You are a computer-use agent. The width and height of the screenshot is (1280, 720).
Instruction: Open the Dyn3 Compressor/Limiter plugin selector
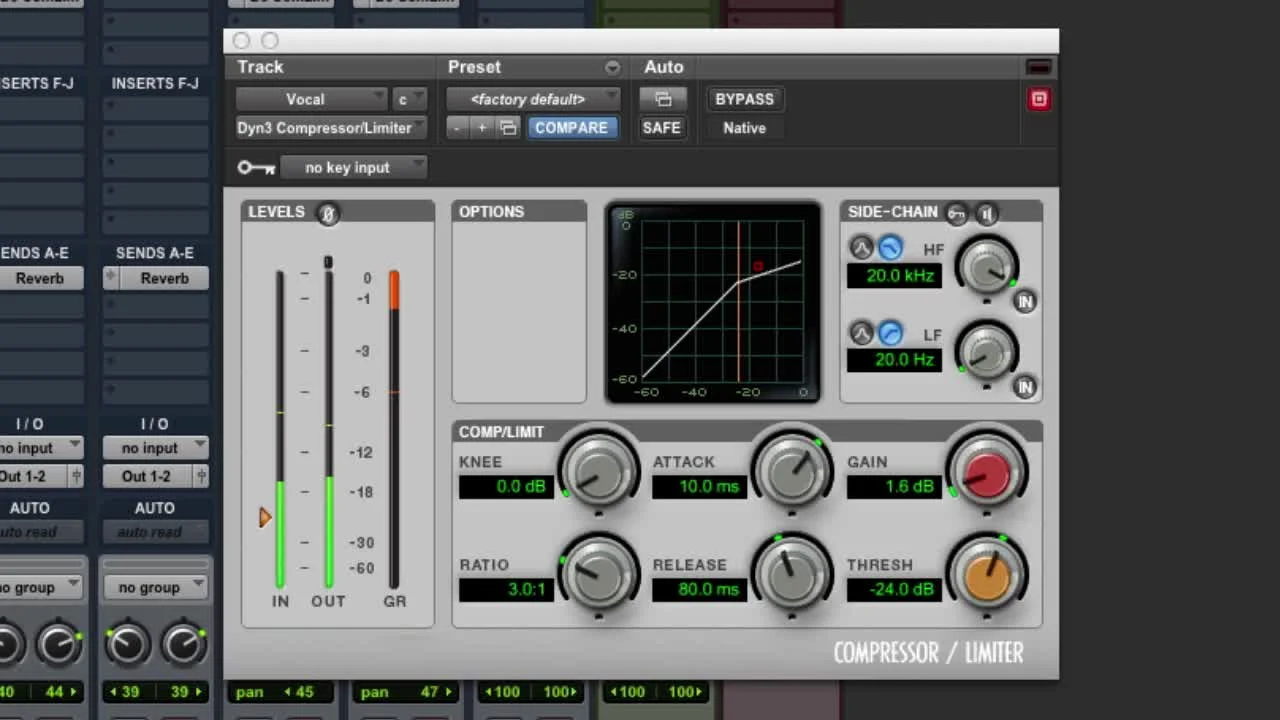tap(330, 128)
